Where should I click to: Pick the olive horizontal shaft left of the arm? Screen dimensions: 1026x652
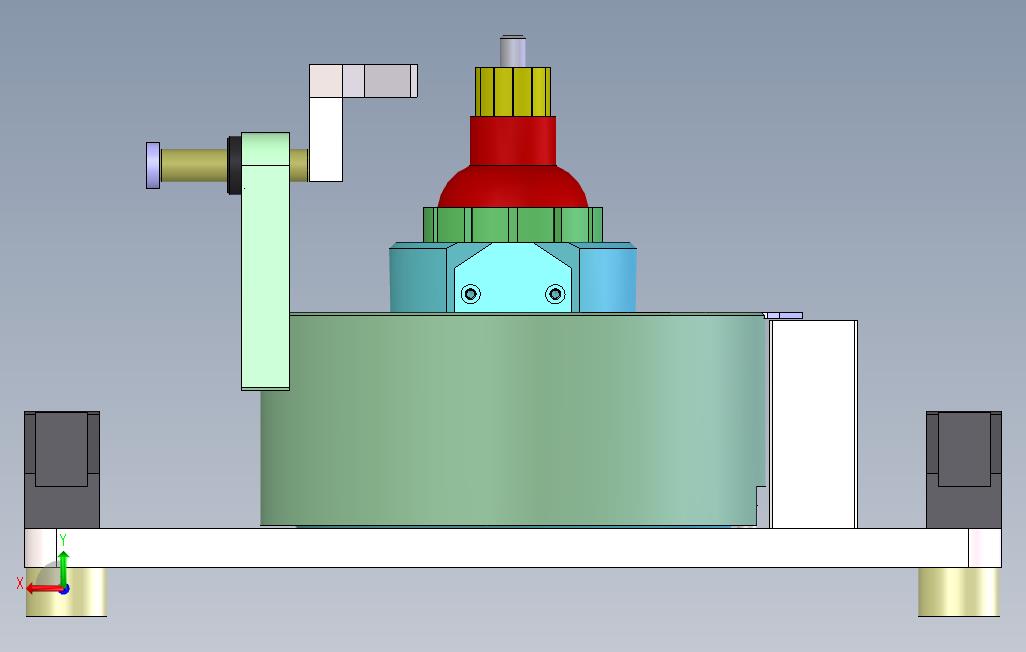[194, 166]
